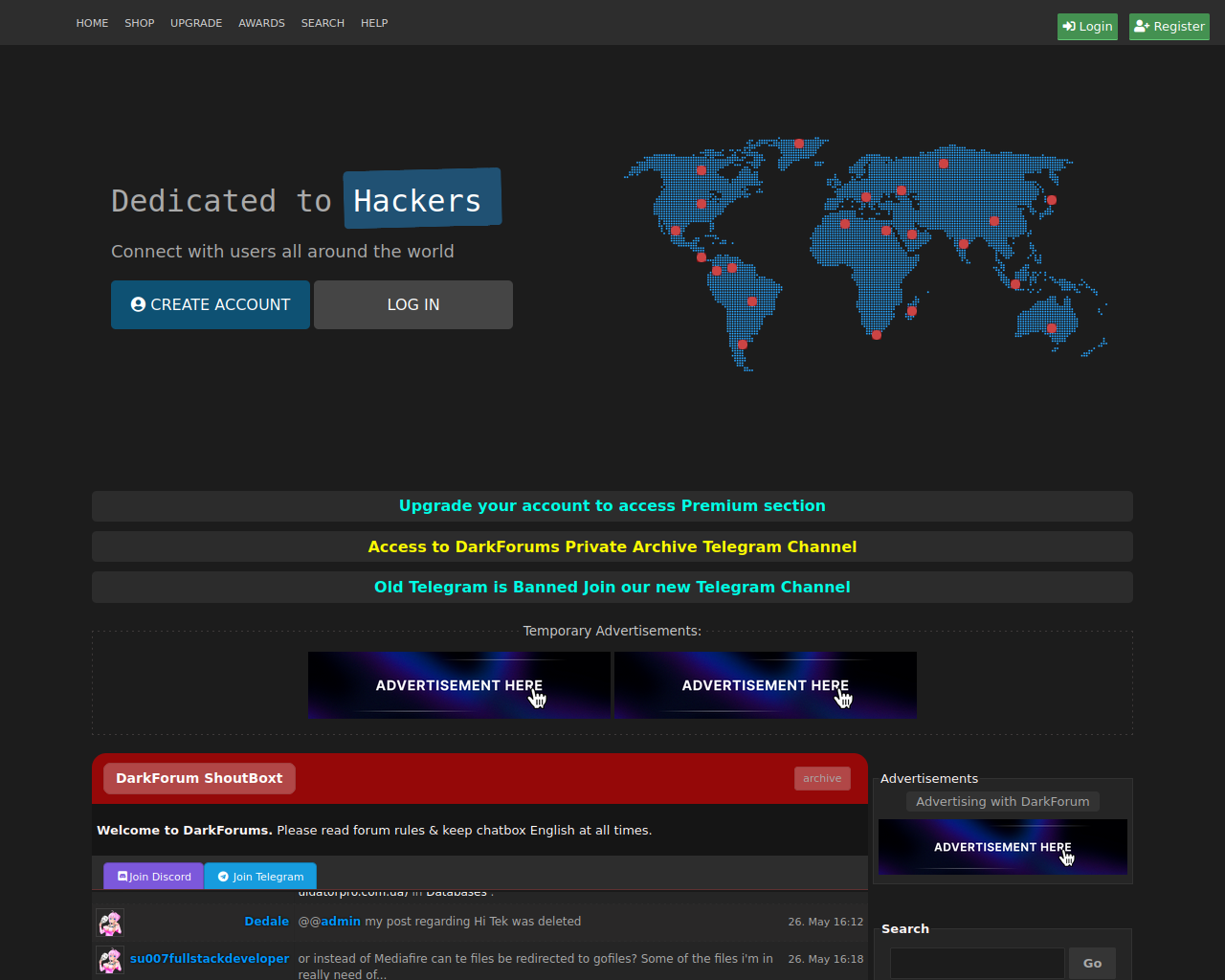Click the right temporary advertisement banner
The image size is (1225, 980).
[x=766, y=685]
